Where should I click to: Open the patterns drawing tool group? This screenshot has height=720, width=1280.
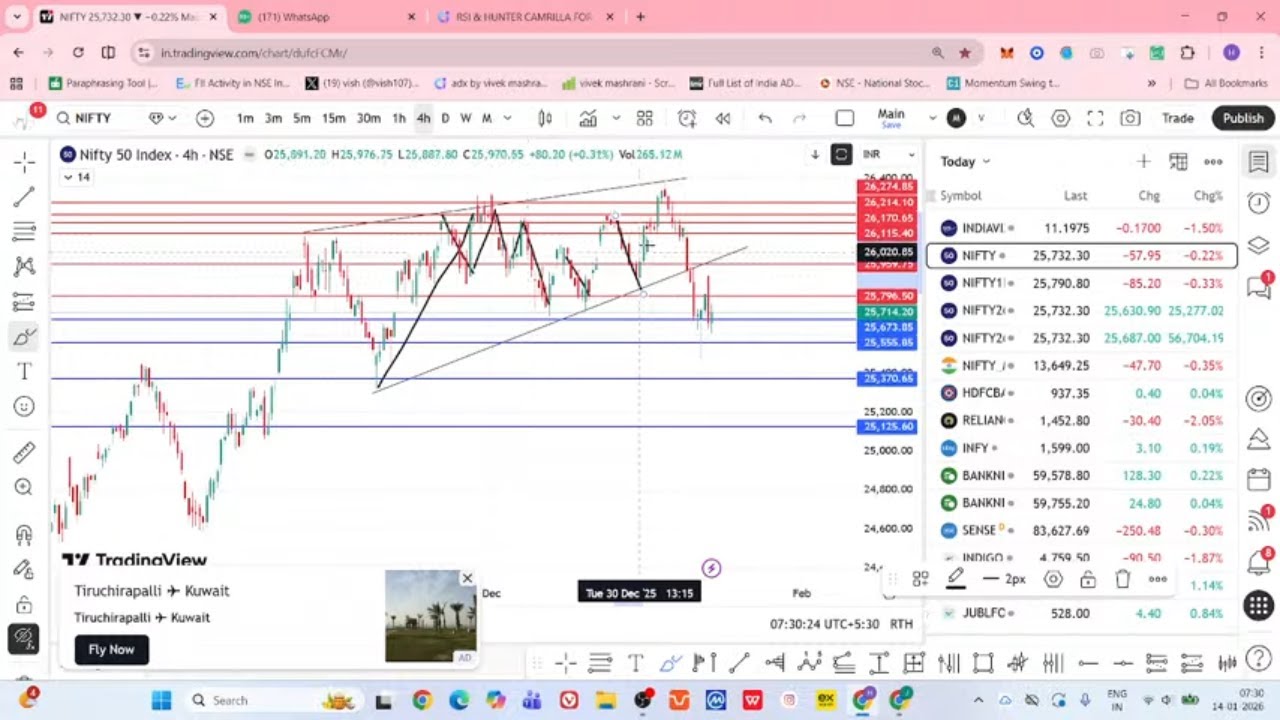coord(24,266)
